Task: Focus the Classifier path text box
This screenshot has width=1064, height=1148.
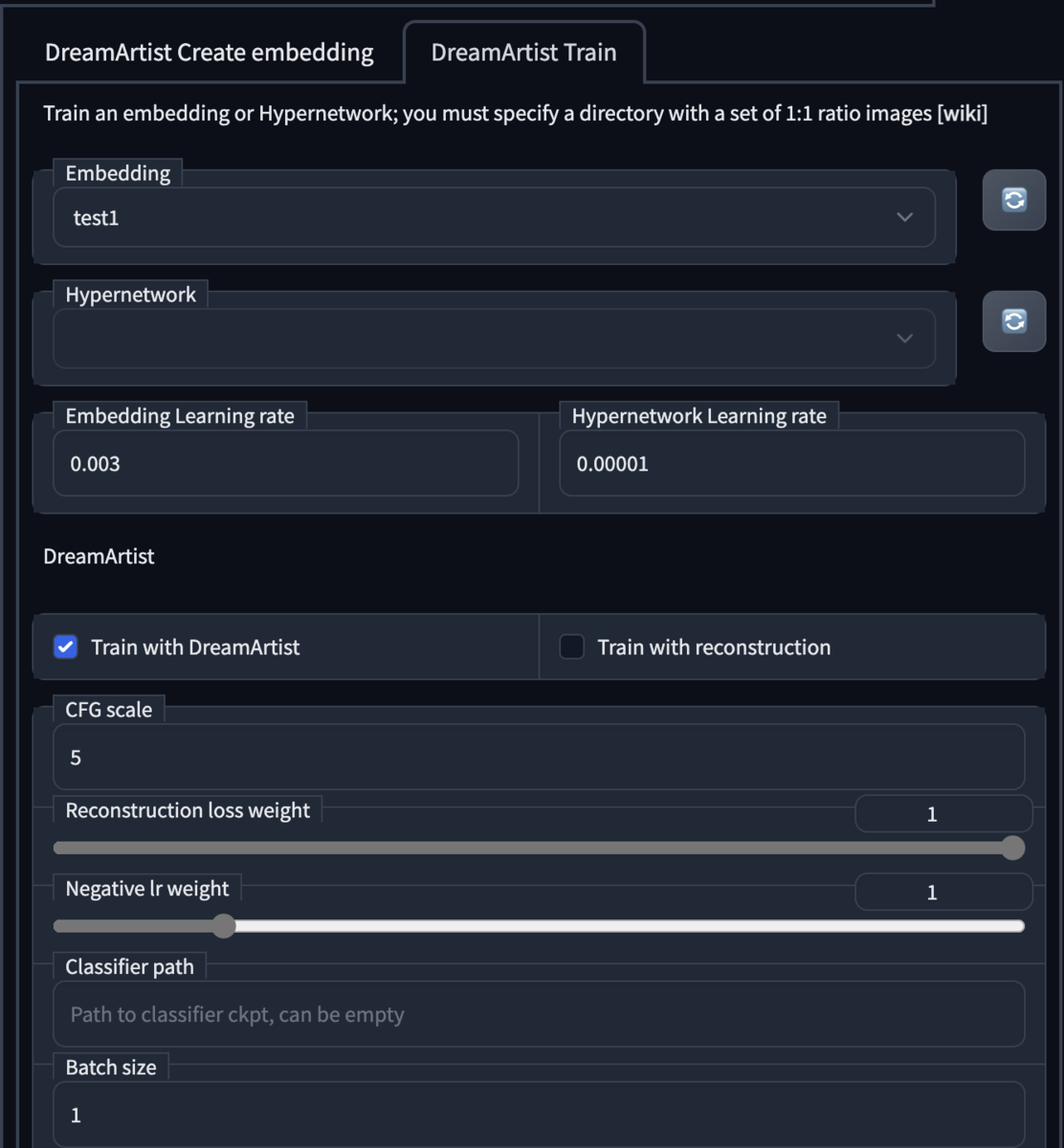Action: pyautogui.click(x=538, y=1014)
